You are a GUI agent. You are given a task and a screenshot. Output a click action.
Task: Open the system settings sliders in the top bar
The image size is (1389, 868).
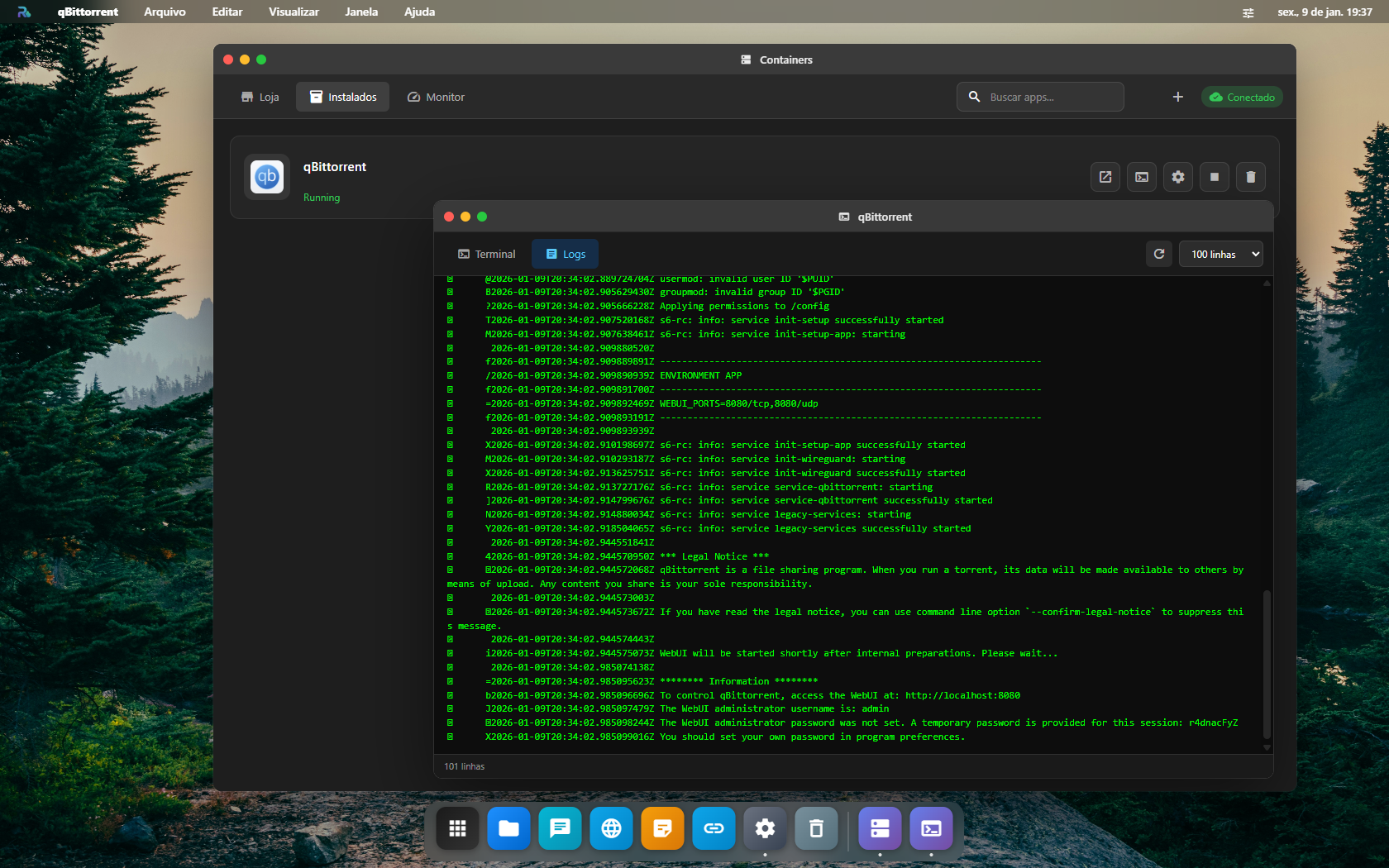tap(1248, 12)
